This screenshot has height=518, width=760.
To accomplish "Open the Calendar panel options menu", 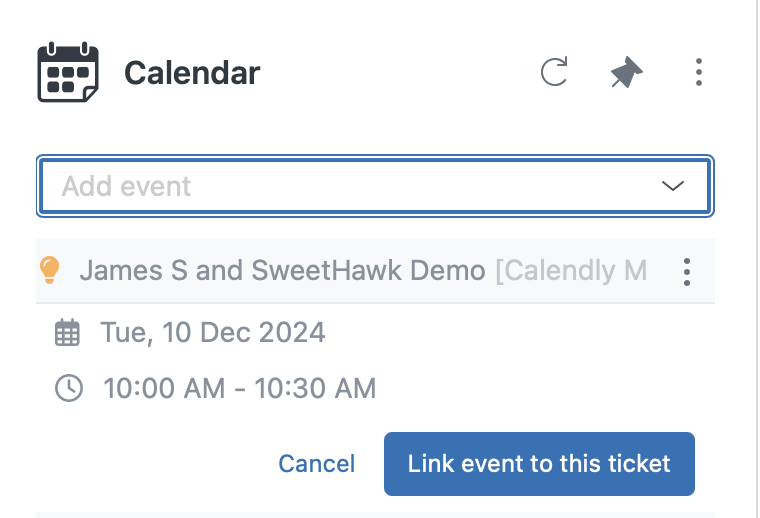I will [x=698, y=72].
